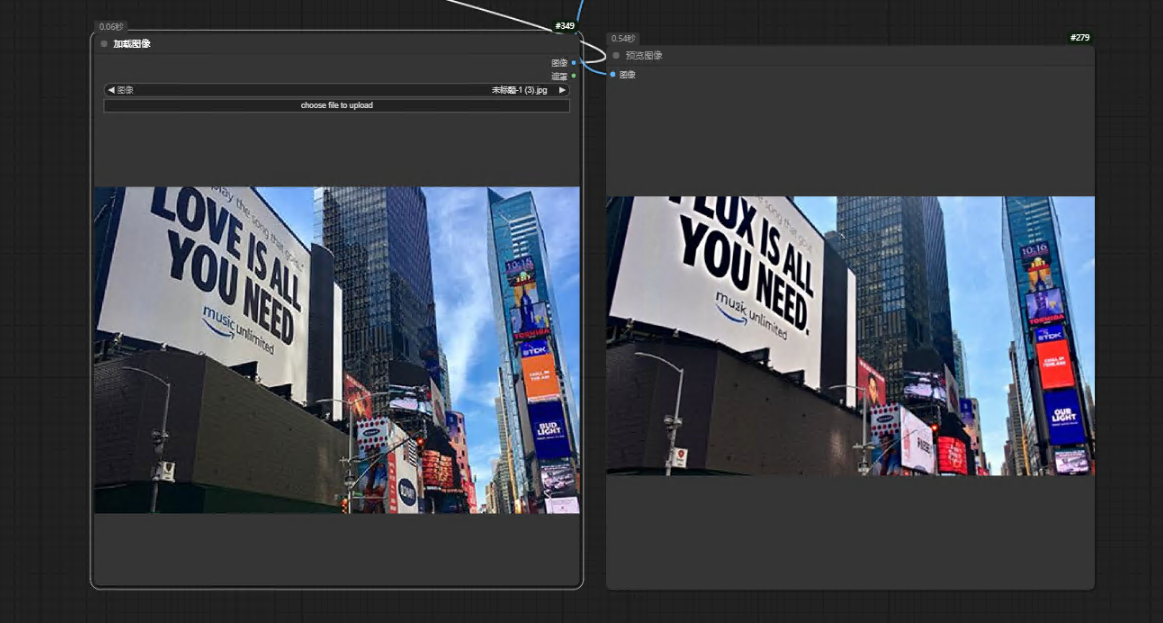This screenshot has height=623, width=1163.
Task: Click the #349 node ID badge
Action: coord(565,26)
